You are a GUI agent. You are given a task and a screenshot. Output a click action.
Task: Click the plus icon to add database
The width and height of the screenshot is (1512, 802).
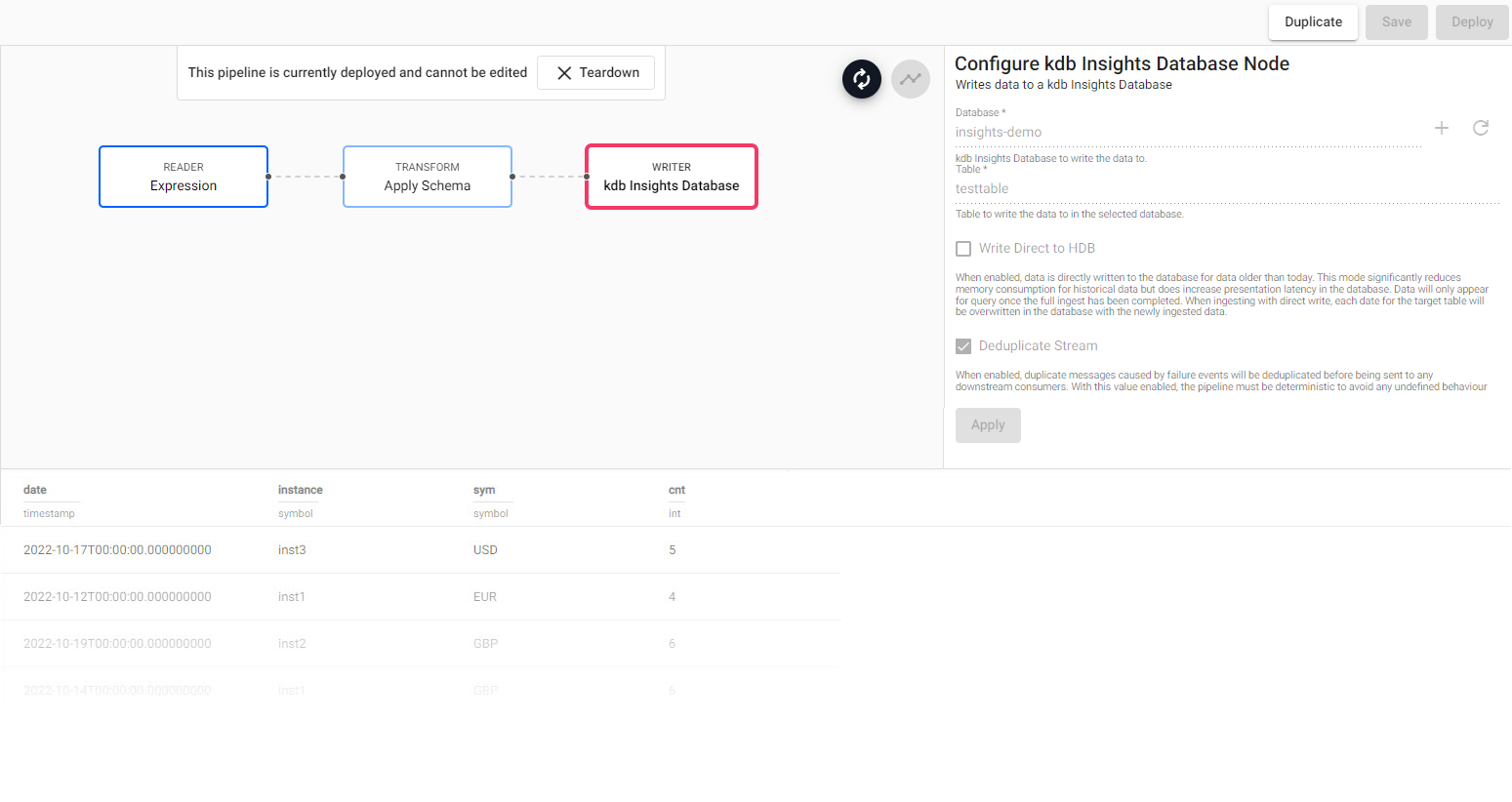[1441, 128]
